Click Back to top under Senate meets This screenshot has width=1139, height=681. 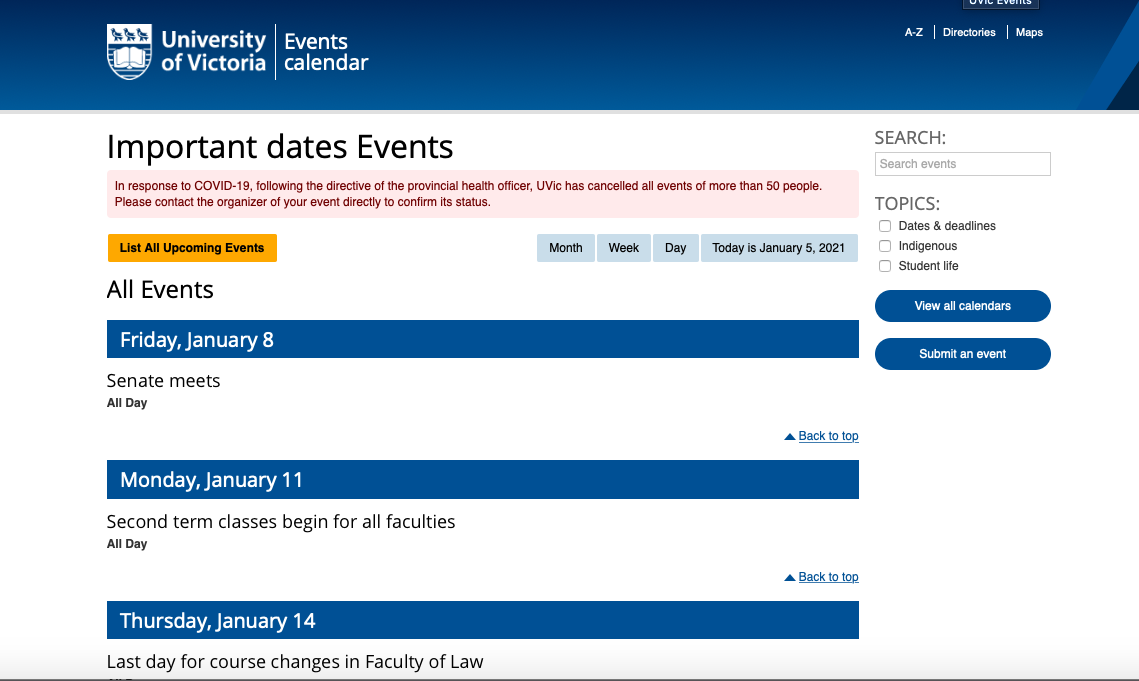[828, 436]
